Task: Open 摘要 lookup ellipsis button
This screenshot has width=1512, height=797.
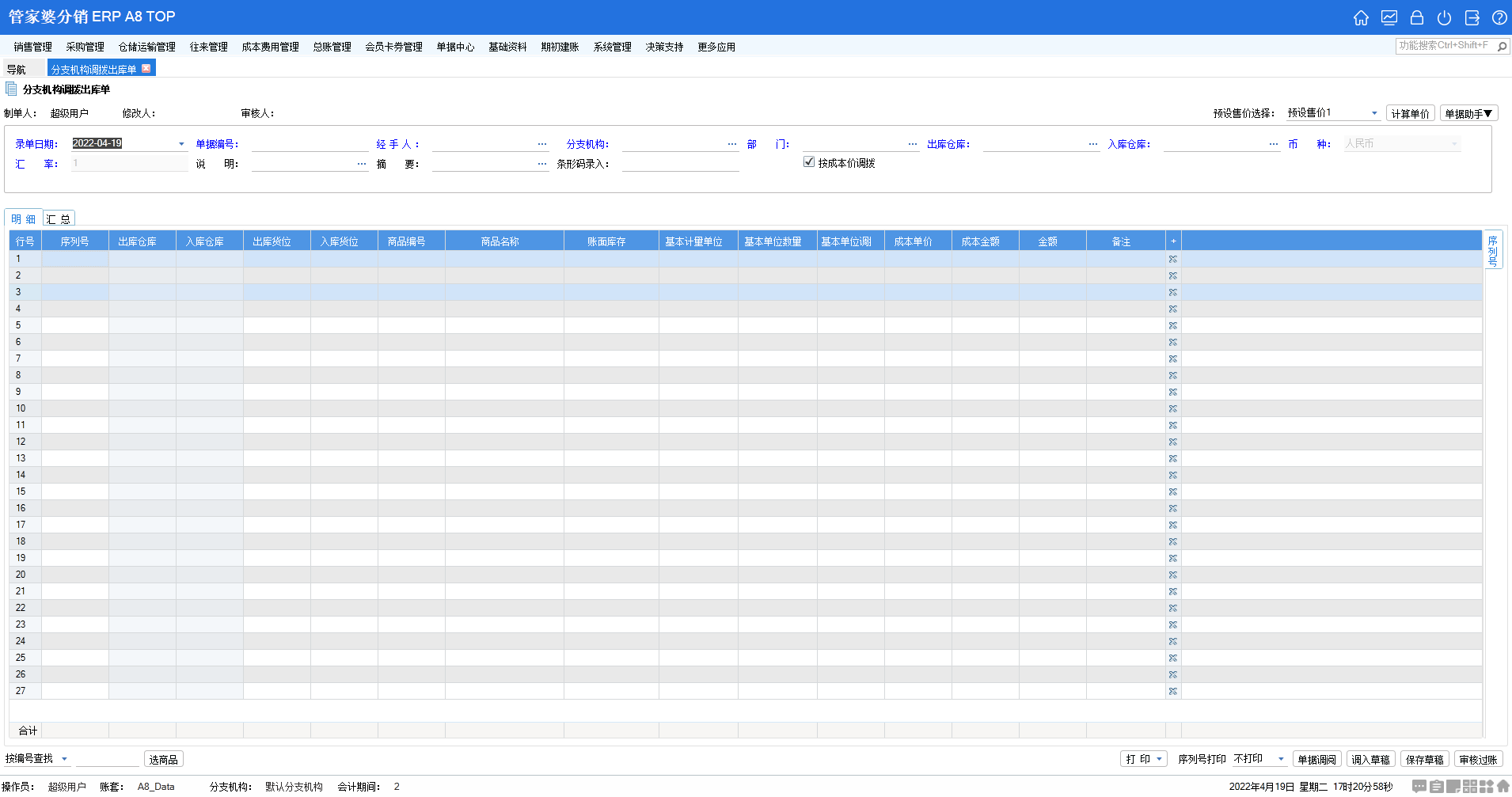Action: (542, 164)
